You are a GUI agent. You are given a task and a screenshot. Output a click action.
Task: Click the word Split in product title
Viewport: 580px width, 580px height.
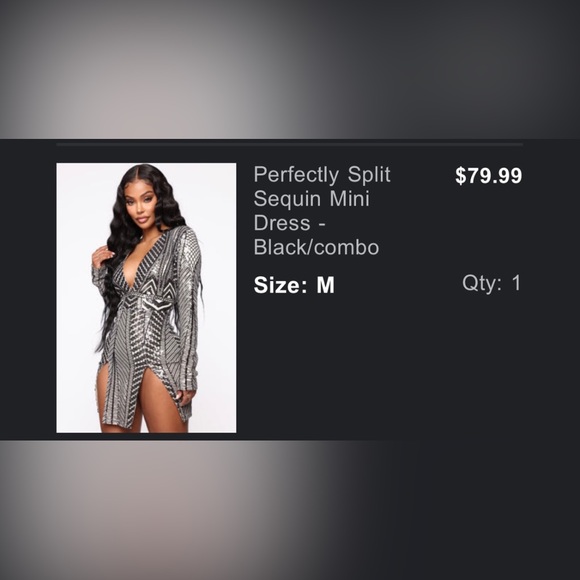[x=369, y=175]
